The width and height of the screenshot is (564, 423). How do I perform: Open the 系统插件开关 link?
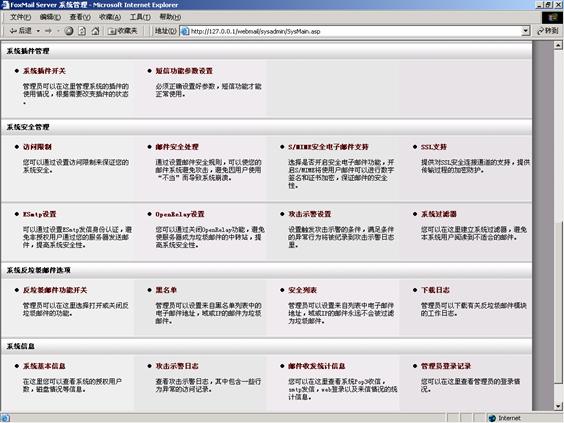pos(44,71)
